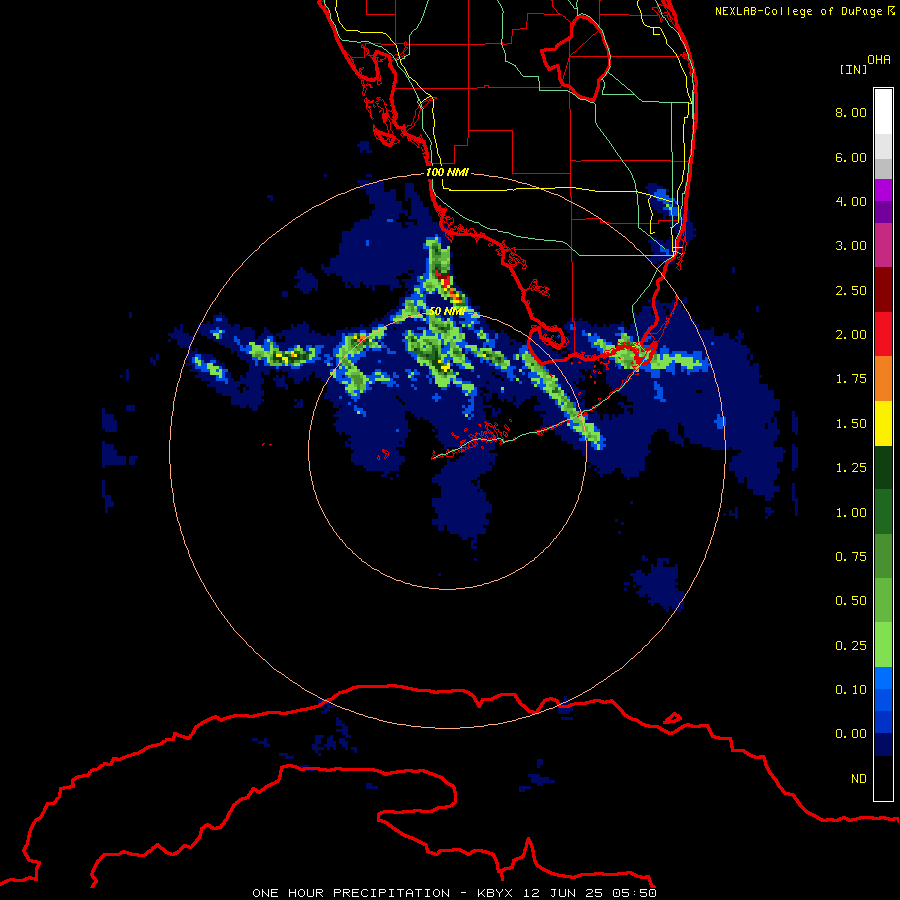Click the 0.50 legend value
900x900 pixels.
[851, 601]
